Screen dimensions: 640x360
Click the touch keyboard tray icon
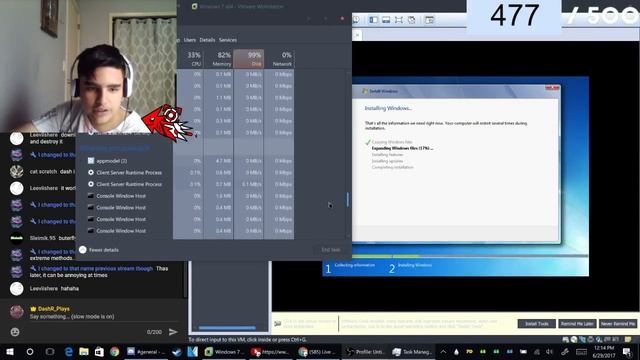pos(581,351)
